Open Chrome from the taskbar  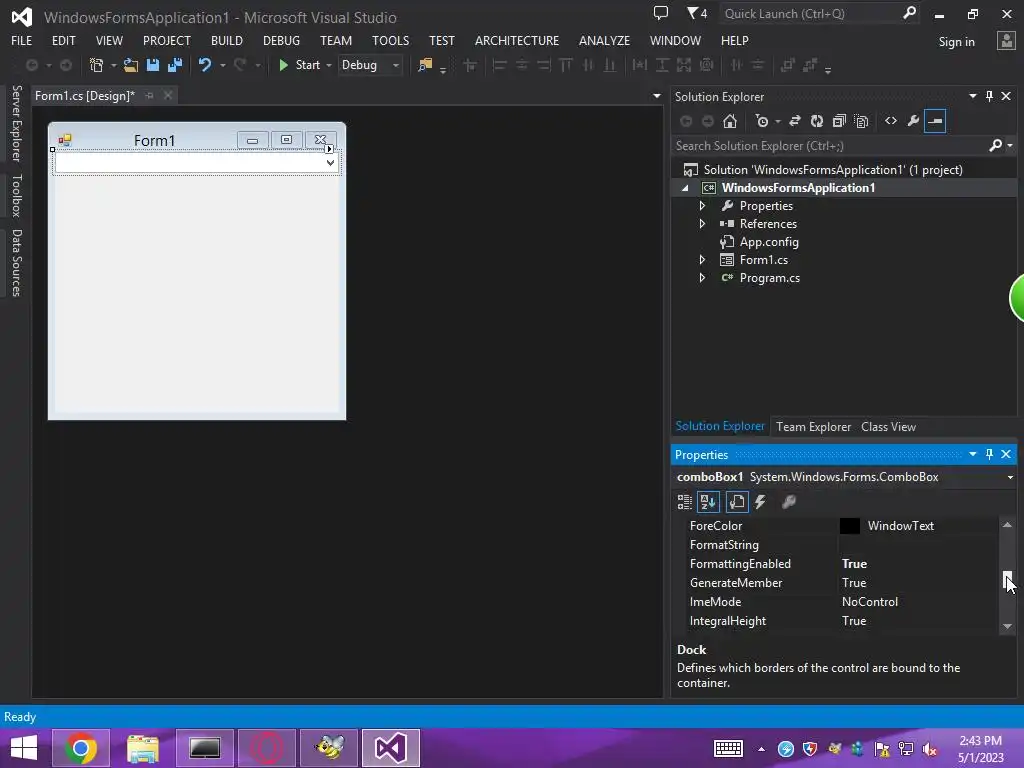(x=81, y=748)
